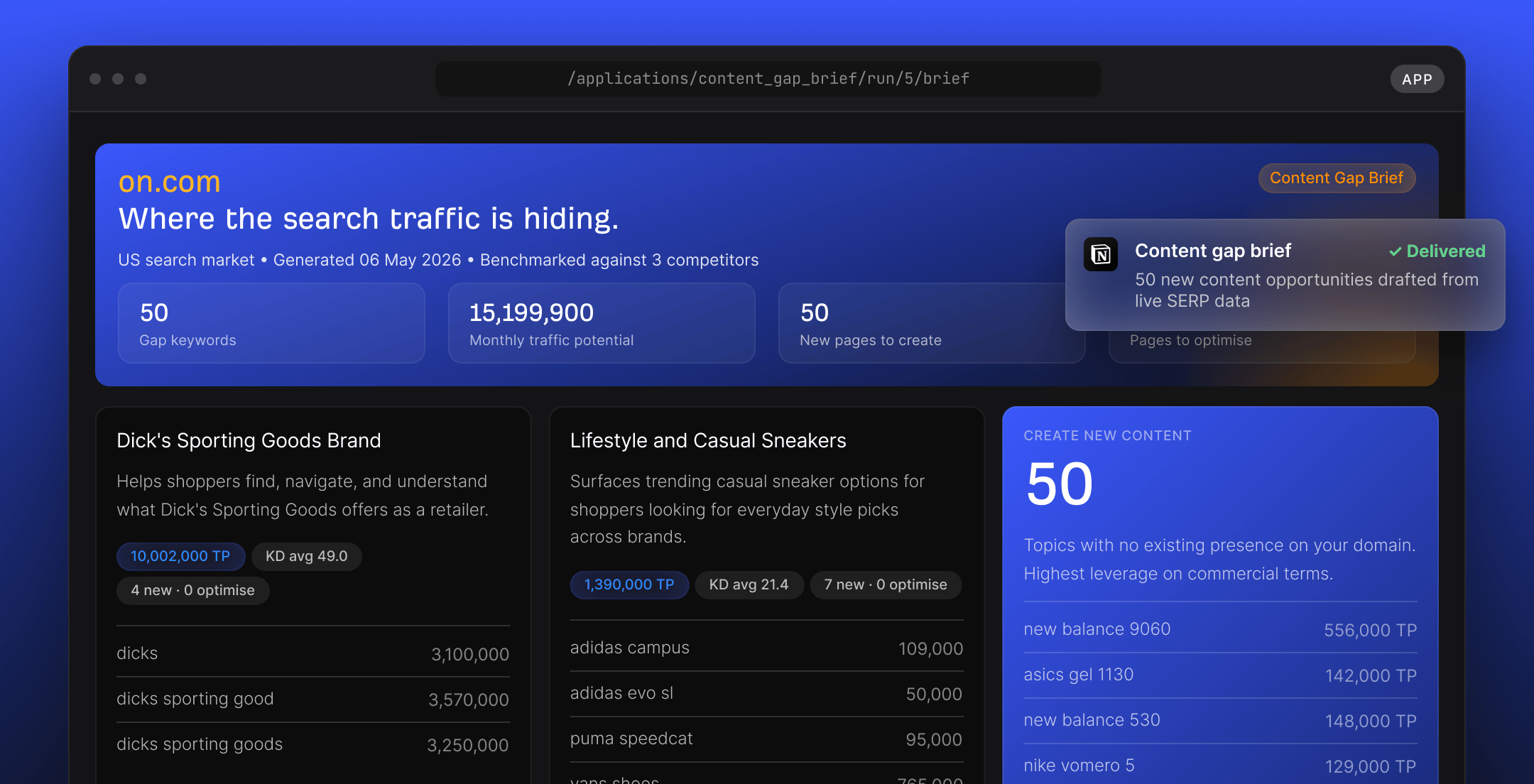1534x784 pixels.
Task: Select the orange Content Gap Brief badge
Action: click(x=1337, y=178)
